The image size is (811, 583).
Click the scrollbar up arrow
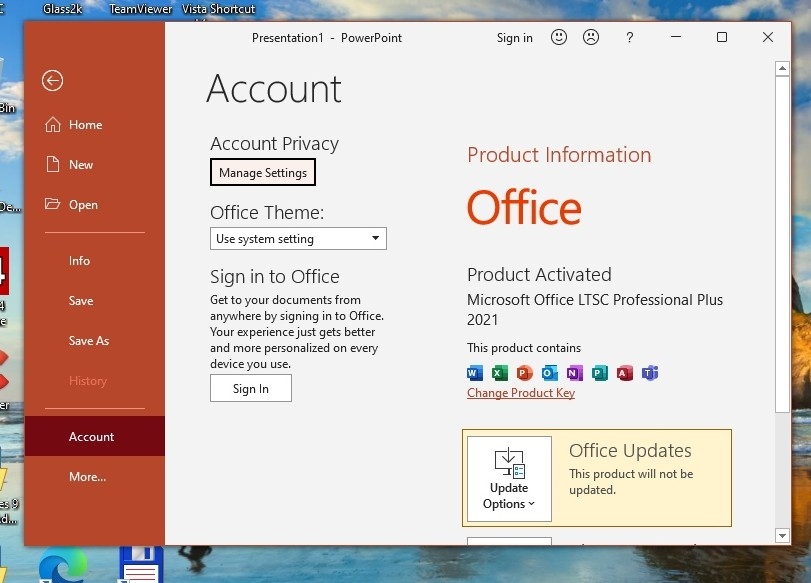pos(782,68)
